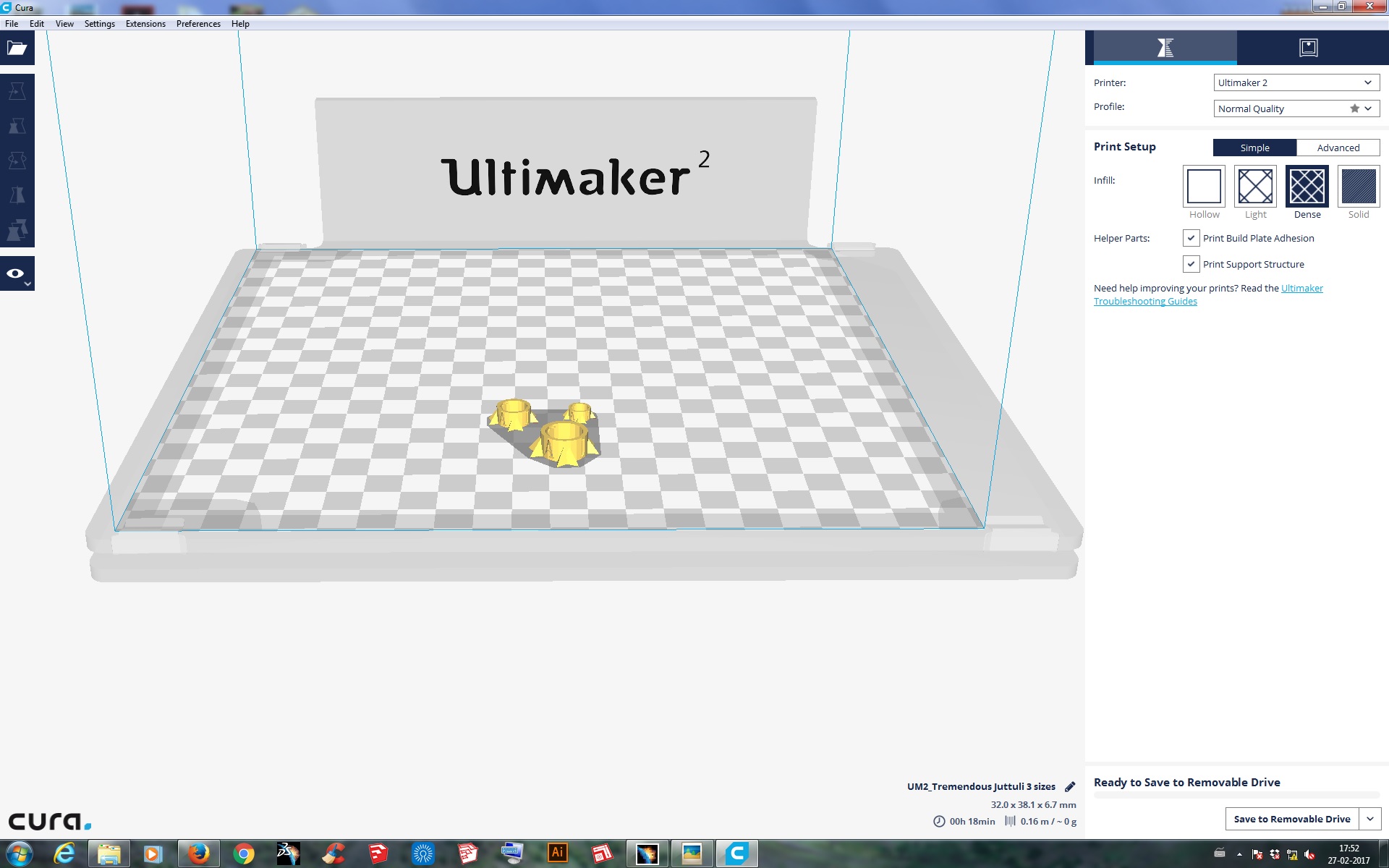The width and height of the screenshot is (1389, 868).
Task: Open the Printer dropdown showing Ultimaker 2
Action: [1296, 82]
